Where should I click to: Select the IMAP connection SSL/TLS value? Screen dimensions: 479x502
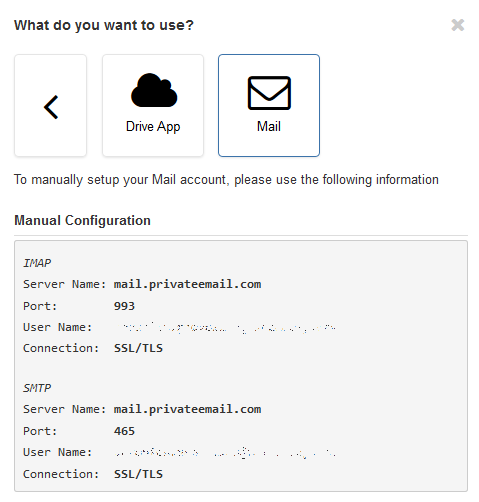[x=138, y=348]
